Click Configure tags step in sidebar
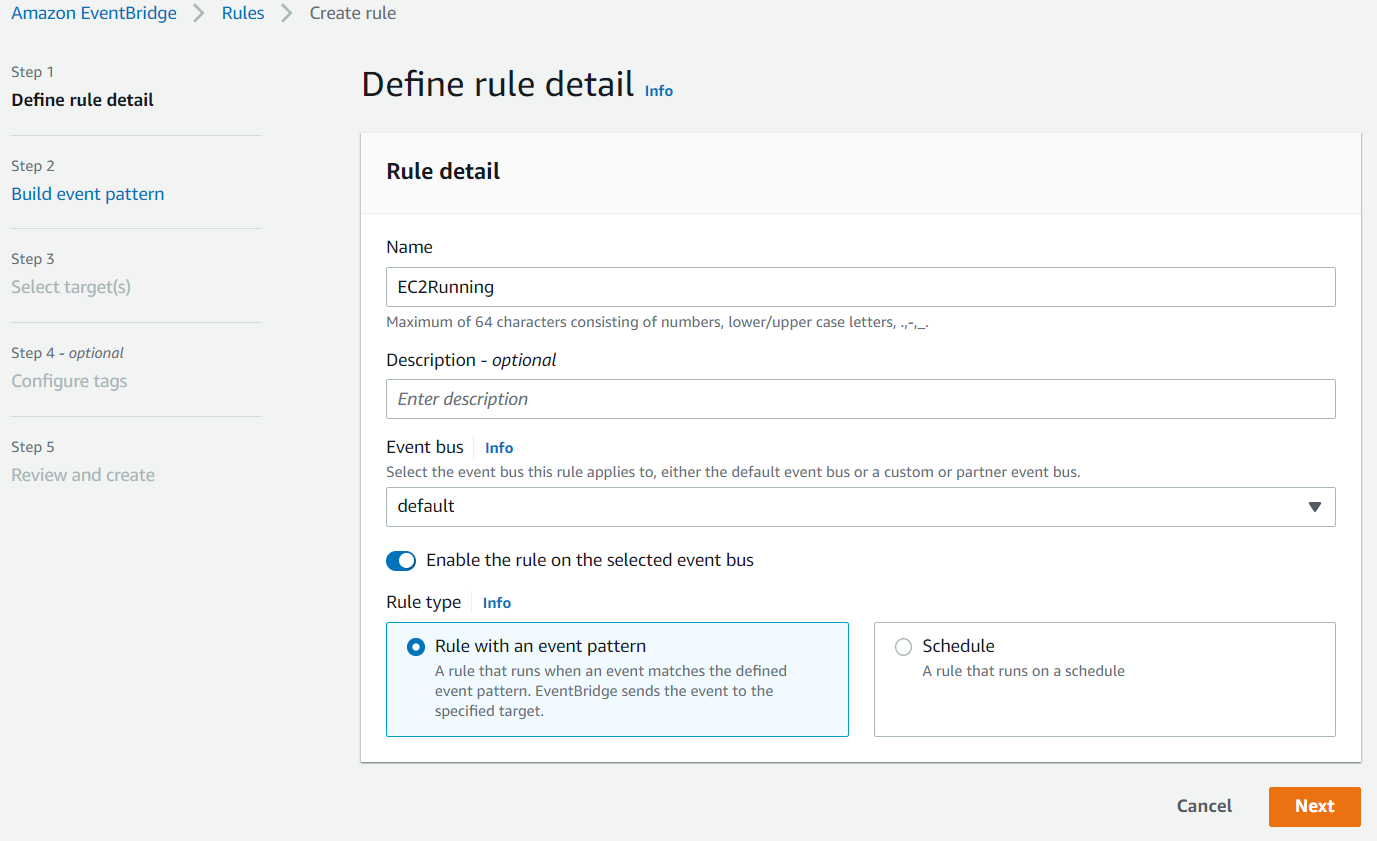This screenshot has width=1377, height=841. tap(69, 381)
